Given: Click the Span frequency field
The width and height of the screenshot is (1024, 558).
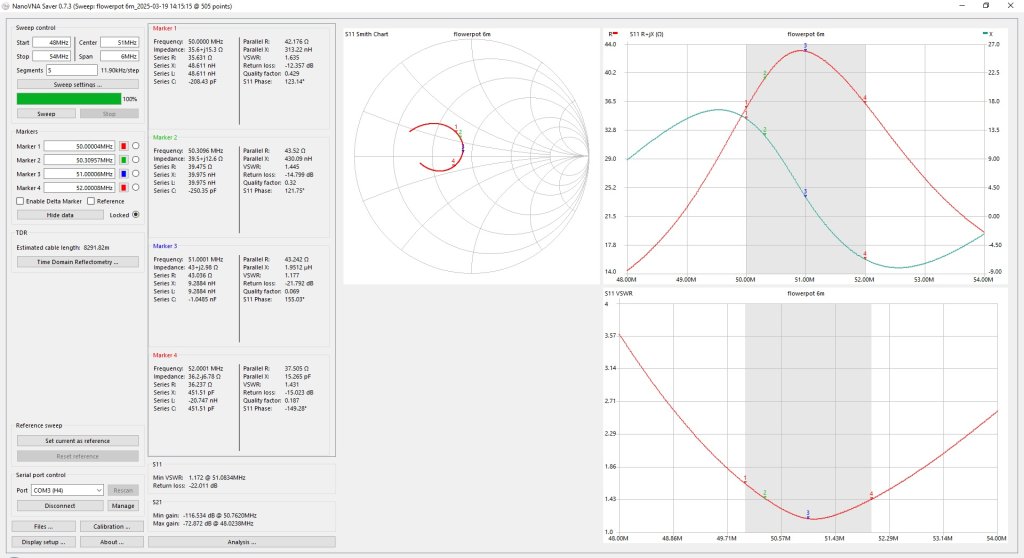Looking at the screenshot, I should 120,56.
